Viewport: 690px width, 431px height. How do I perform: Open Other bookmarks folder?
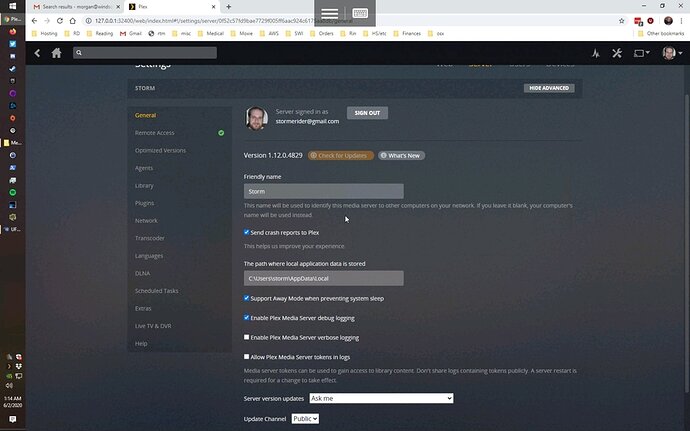coord(661,33)
